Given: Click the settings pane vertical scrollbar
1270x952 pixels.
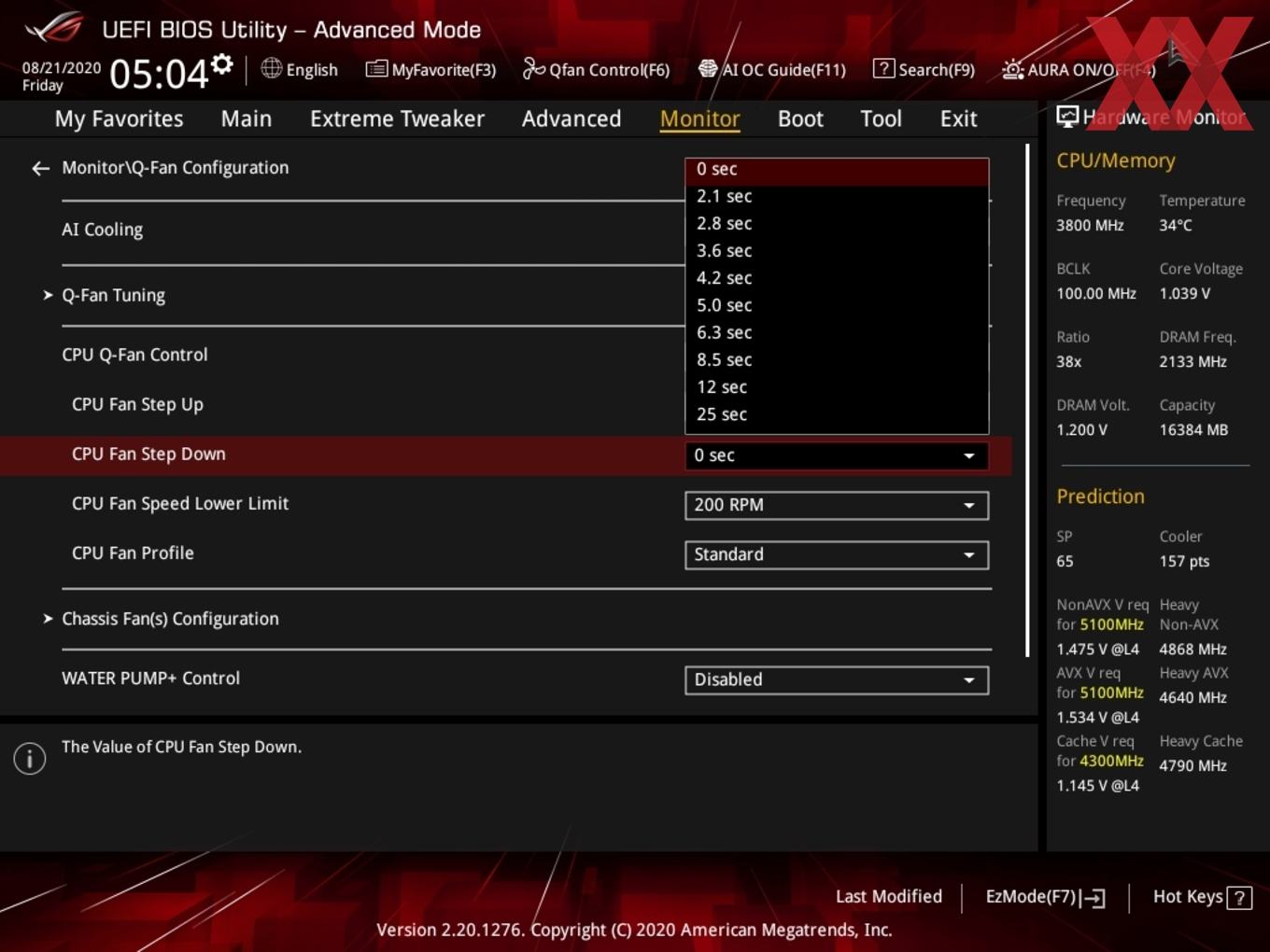Looking at the screenshot, I should [1027, 400].
